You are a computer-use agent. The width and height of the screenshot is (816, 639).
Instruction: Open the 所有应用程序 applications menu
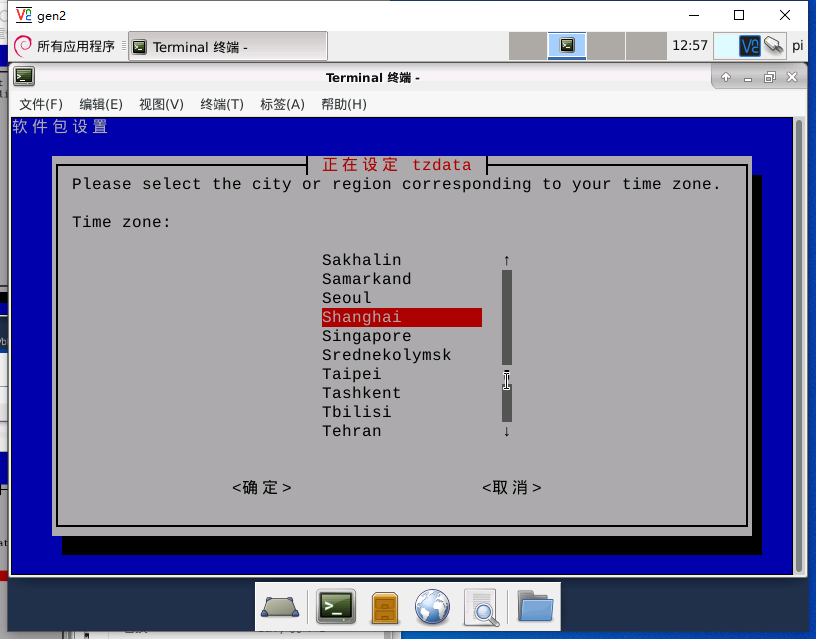(64, 46)
